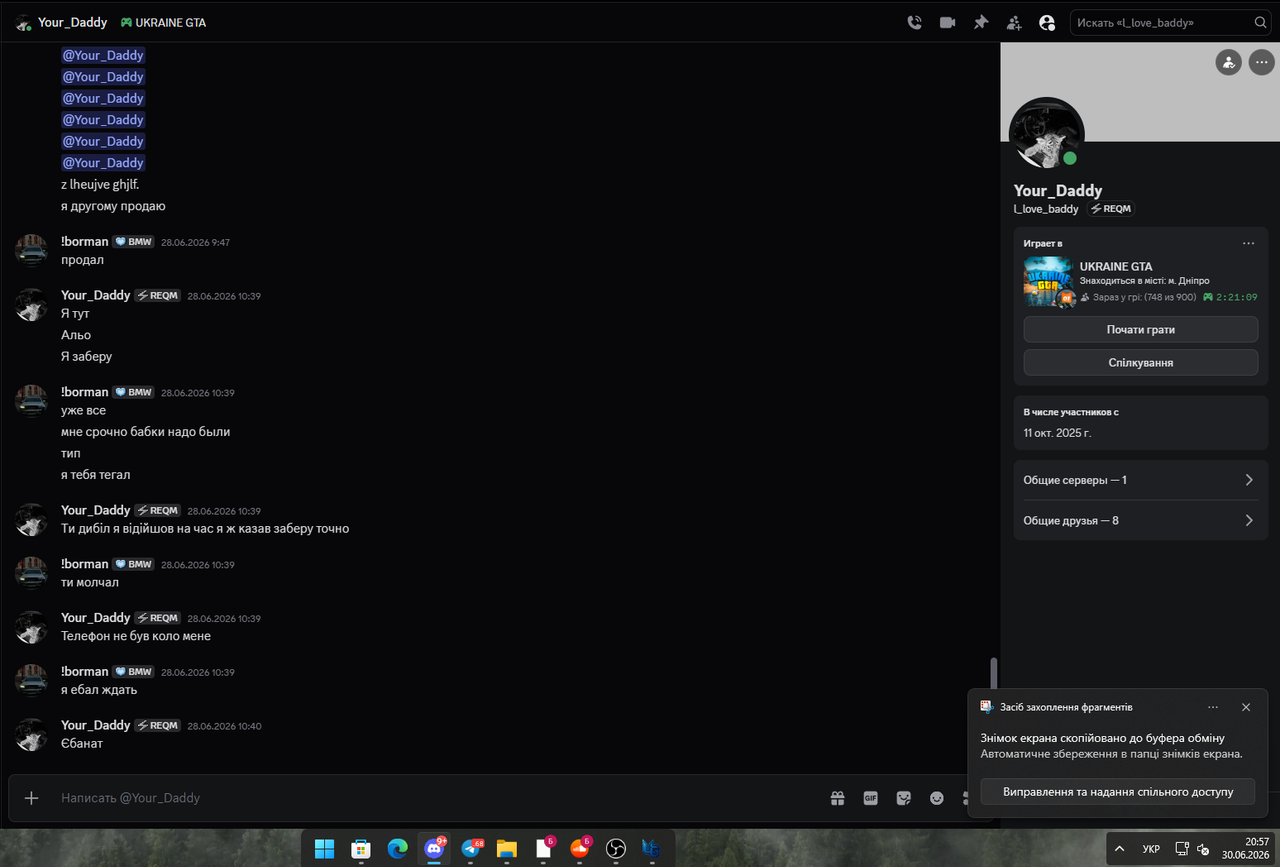This screenshot has width=1280, height=867.
Task: Click the UKRAINE GTA game thumbnail
Action: pos(1048,282)
